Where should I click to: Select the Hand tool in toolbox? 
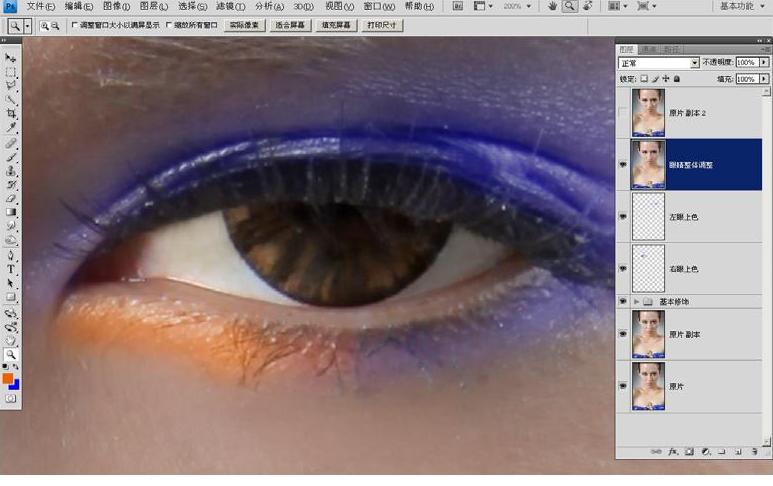point(10,341)
